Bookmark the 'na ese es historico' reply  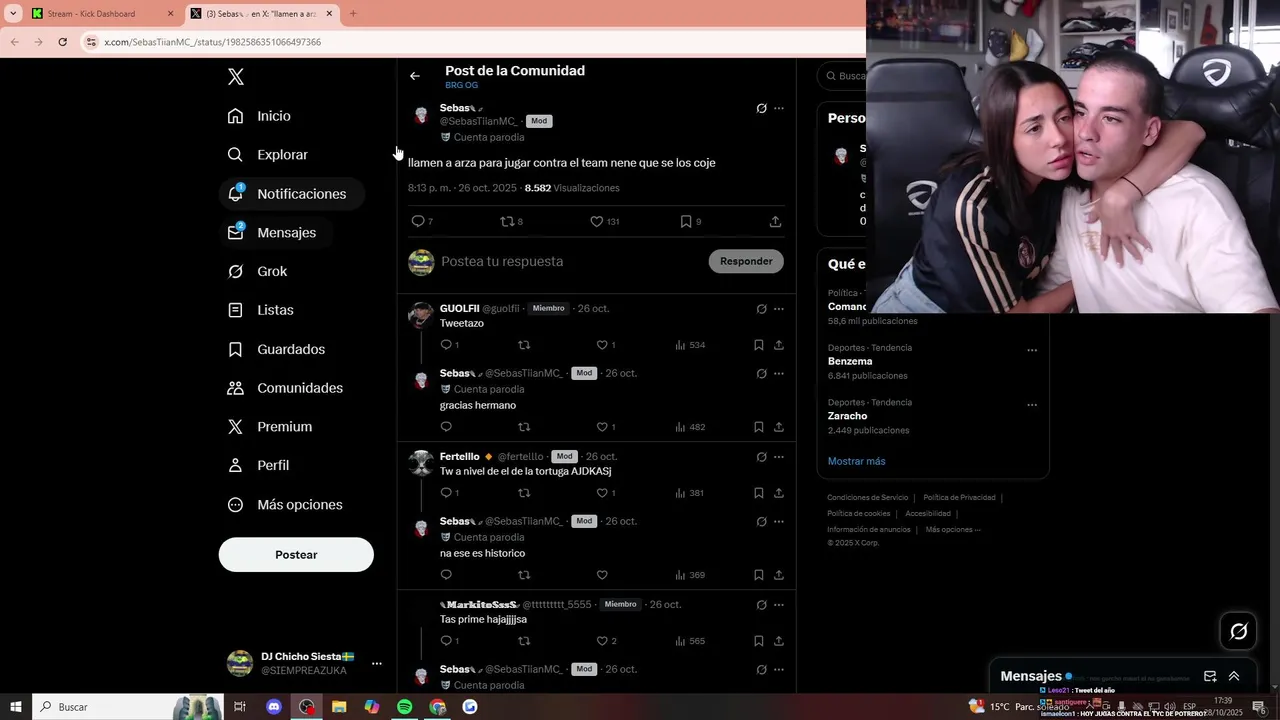759,575
